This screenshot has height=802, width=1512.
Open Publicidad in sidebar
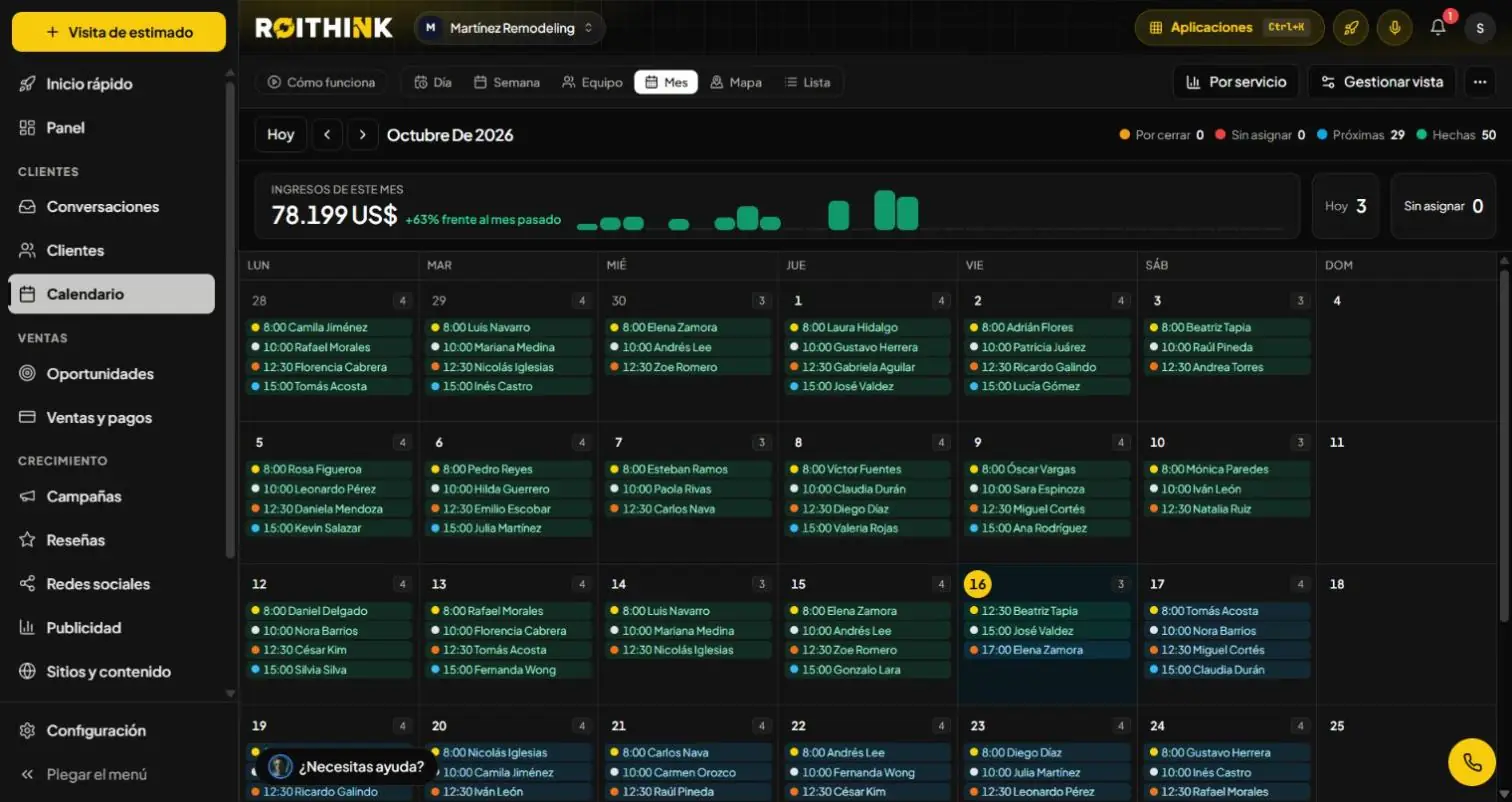click(112, 628)
